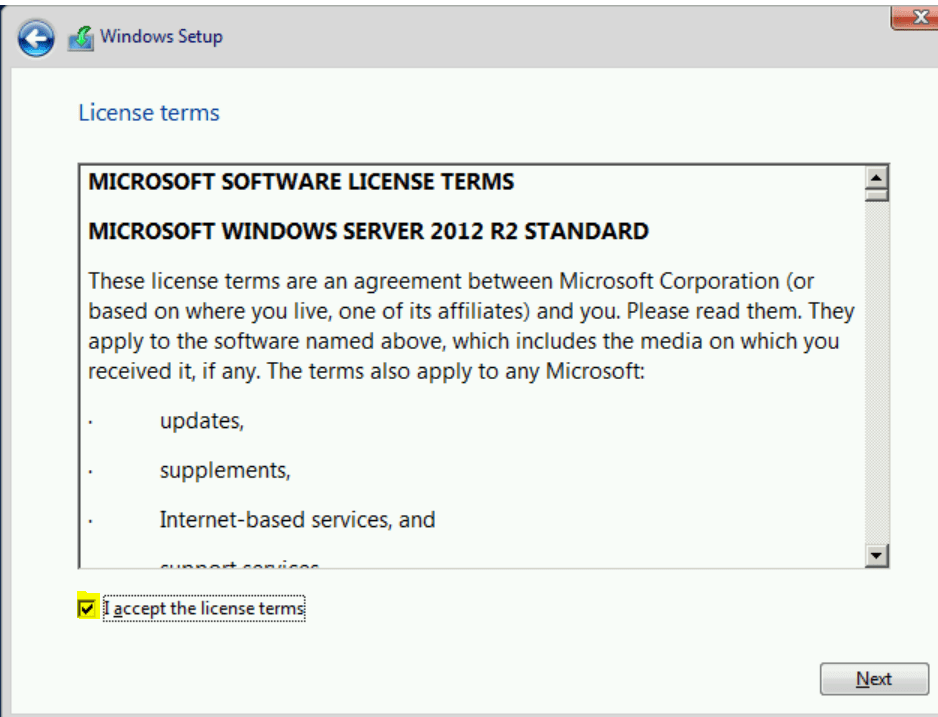
Task: Close the Windows Setup window
Action: [915, 16]
